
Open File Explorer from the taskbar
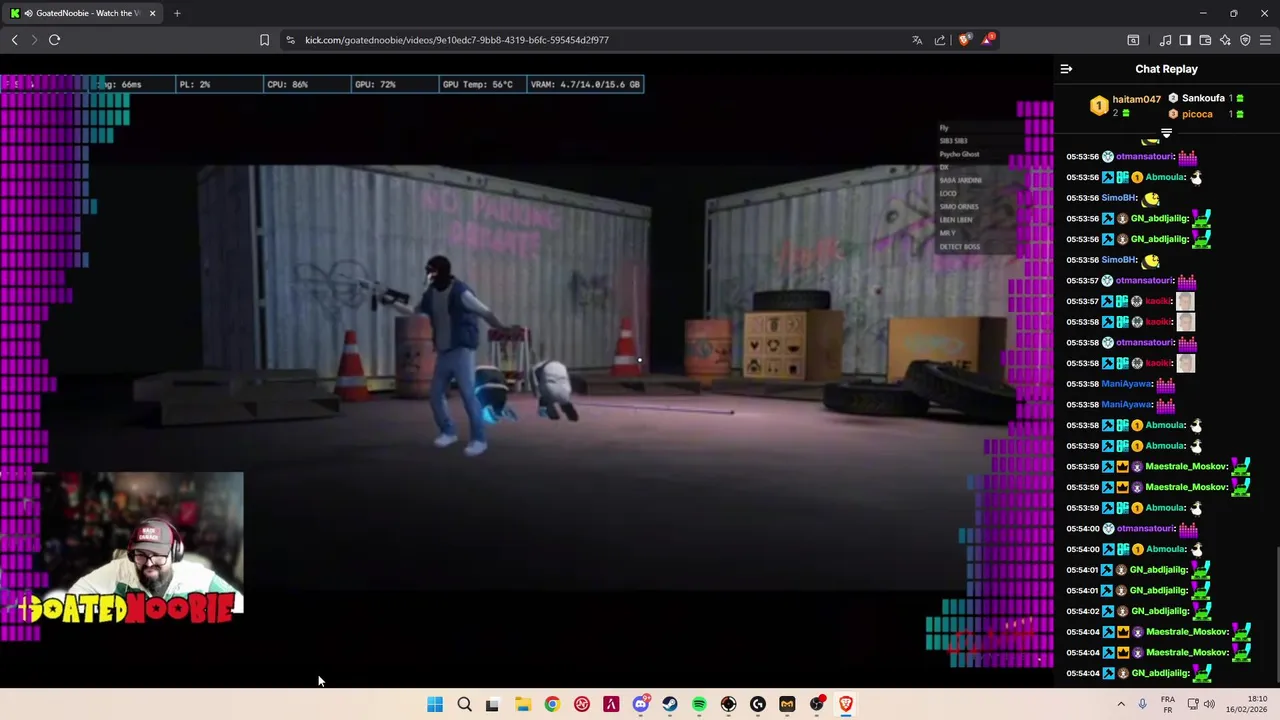click(x=522, y=705)
